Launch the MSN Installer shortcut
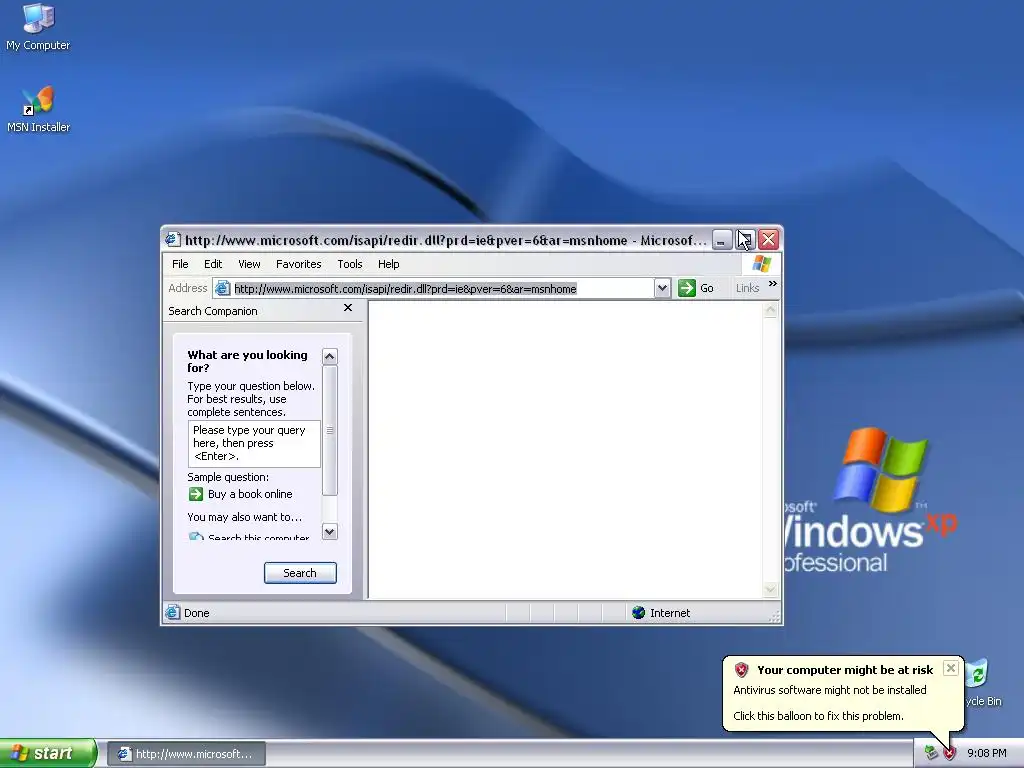 coord(38,109)
